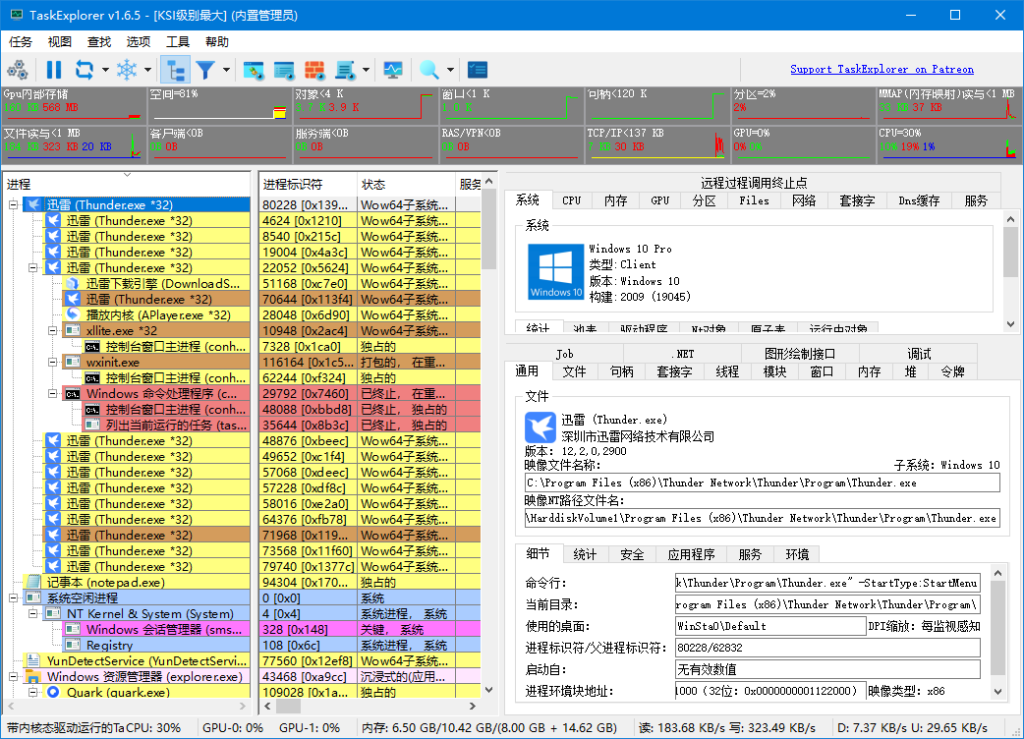Image resolution: width=1024 pixels, height=739 pixels.
Task: Click the Thunder bird logo in file details
Action: pos(540,428)
